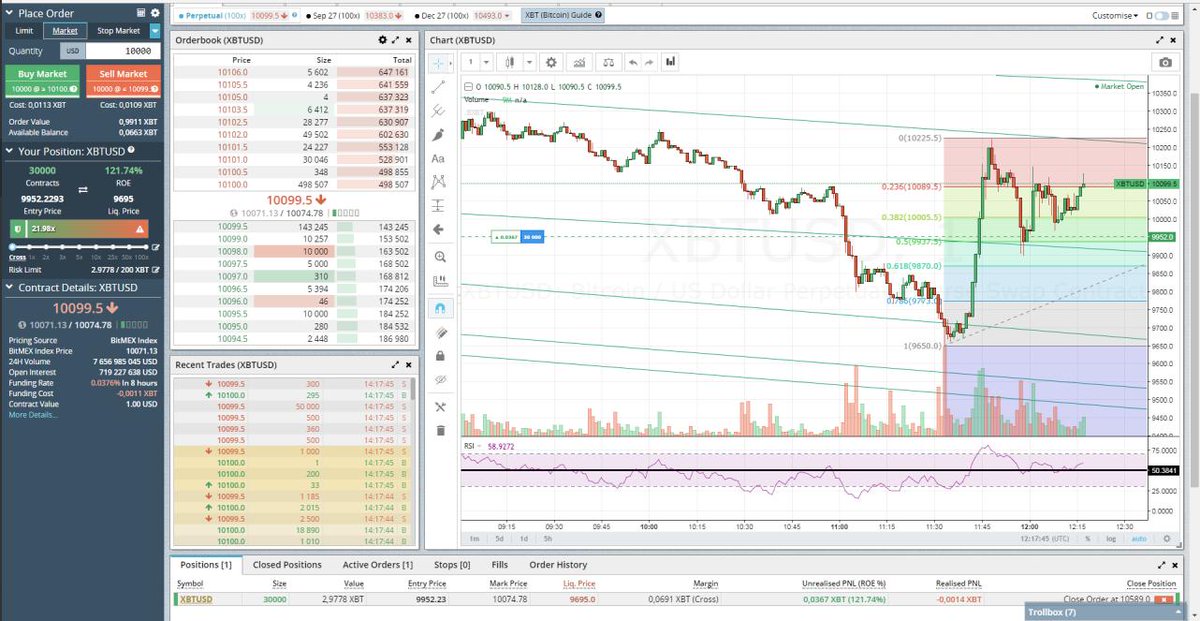Click the 21.98x leverage color bar
This screenshot has width=1200, height=621.
[x=81, y=229]
